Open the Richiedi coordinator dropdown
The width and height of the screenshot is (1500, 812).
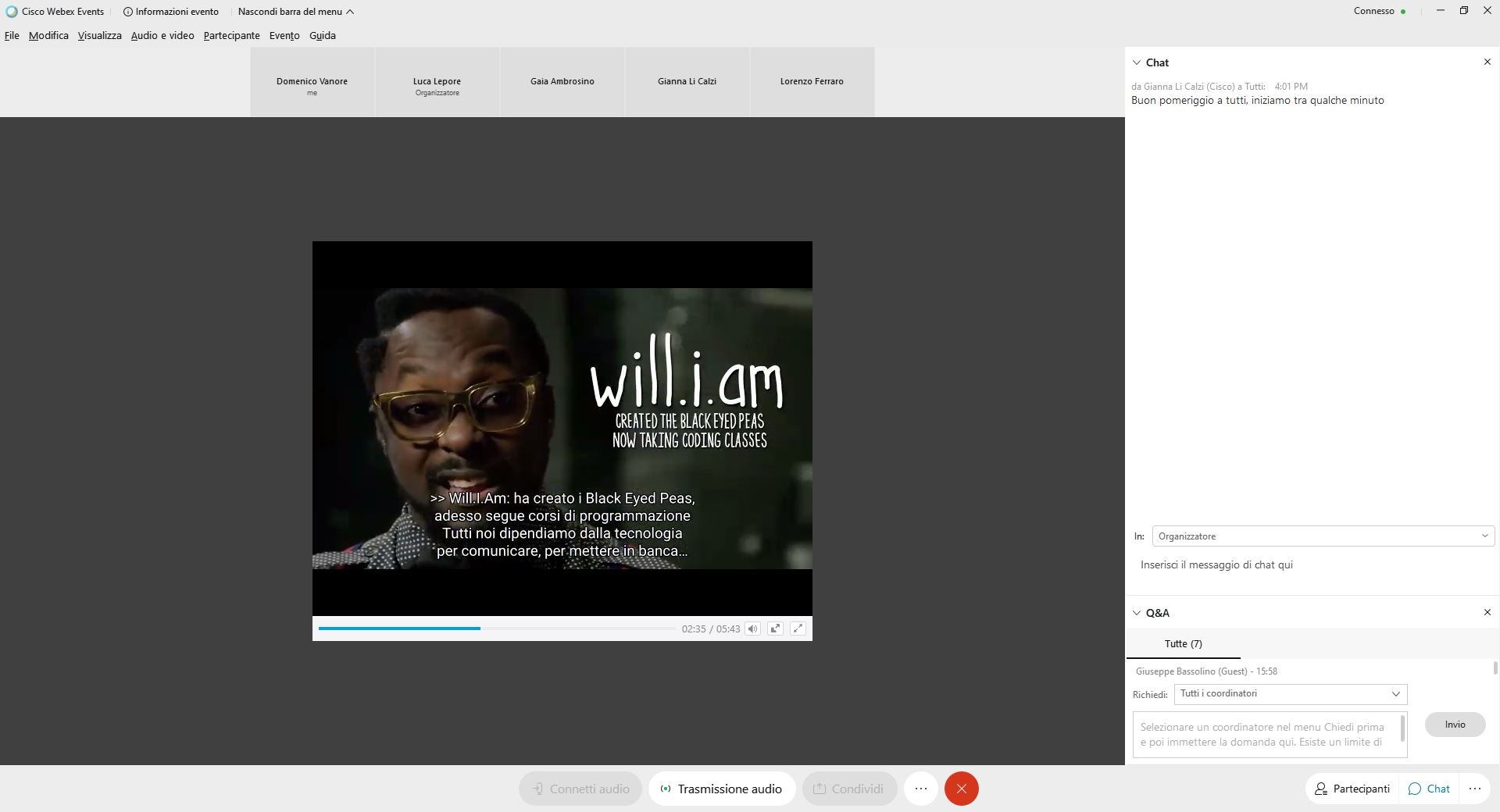pos(1291,694)
